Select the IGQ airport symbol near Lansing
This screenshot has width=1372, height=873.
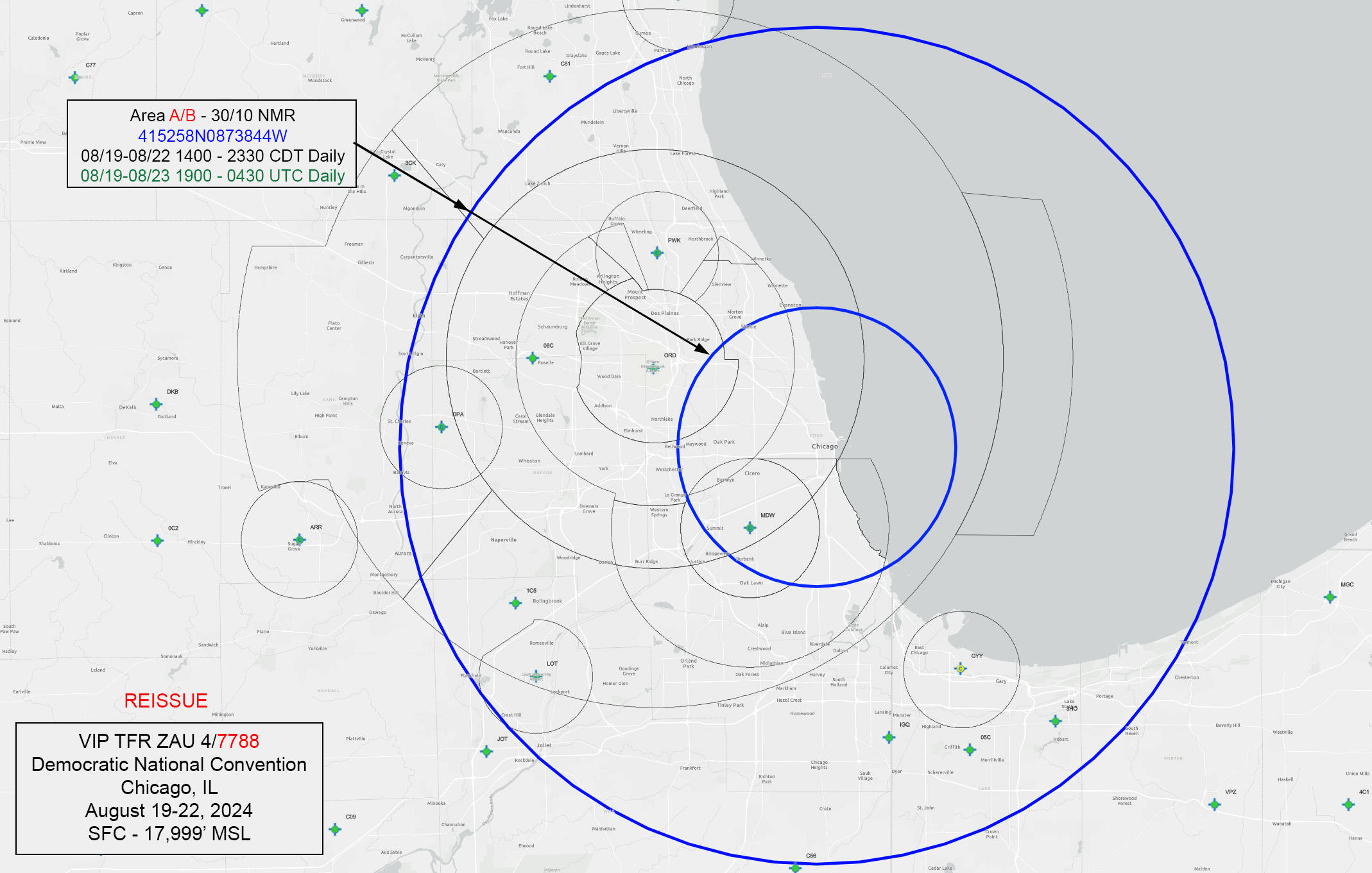[x=889, y=738]
